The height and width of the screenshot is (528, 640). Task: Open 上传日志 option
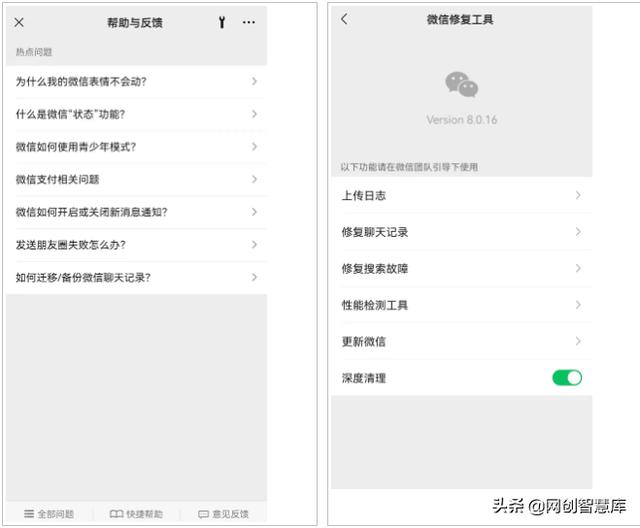pos(461,196)
